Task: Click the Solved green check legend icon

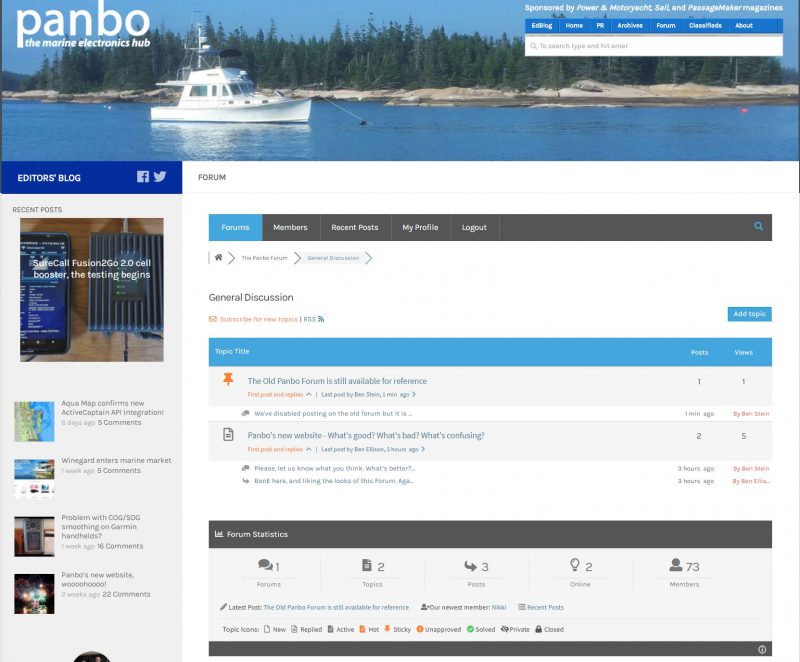Action: [470, 629]
